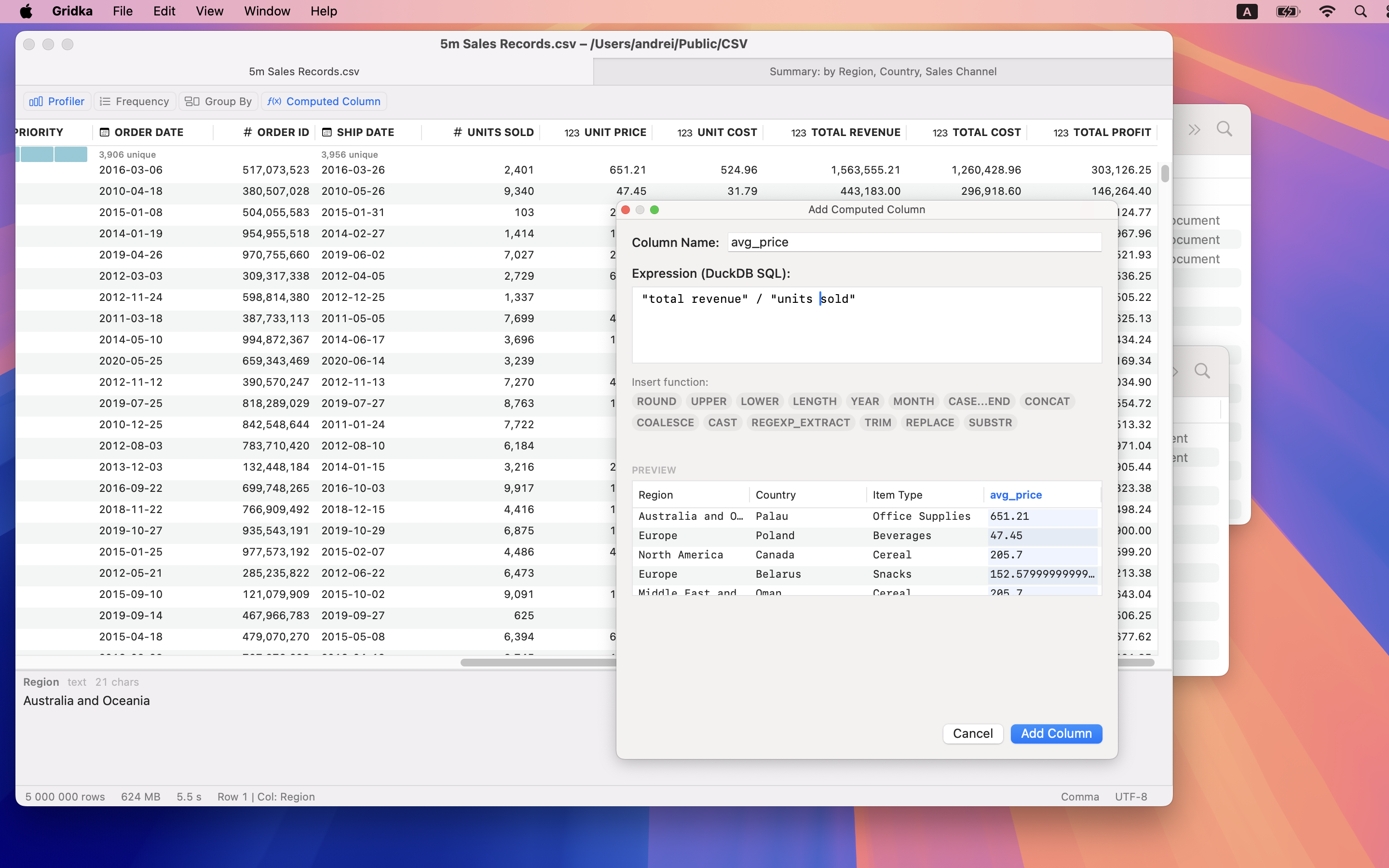Open the Window menu
Viewport: 1389px width, 868px height.
coord(266,11)
